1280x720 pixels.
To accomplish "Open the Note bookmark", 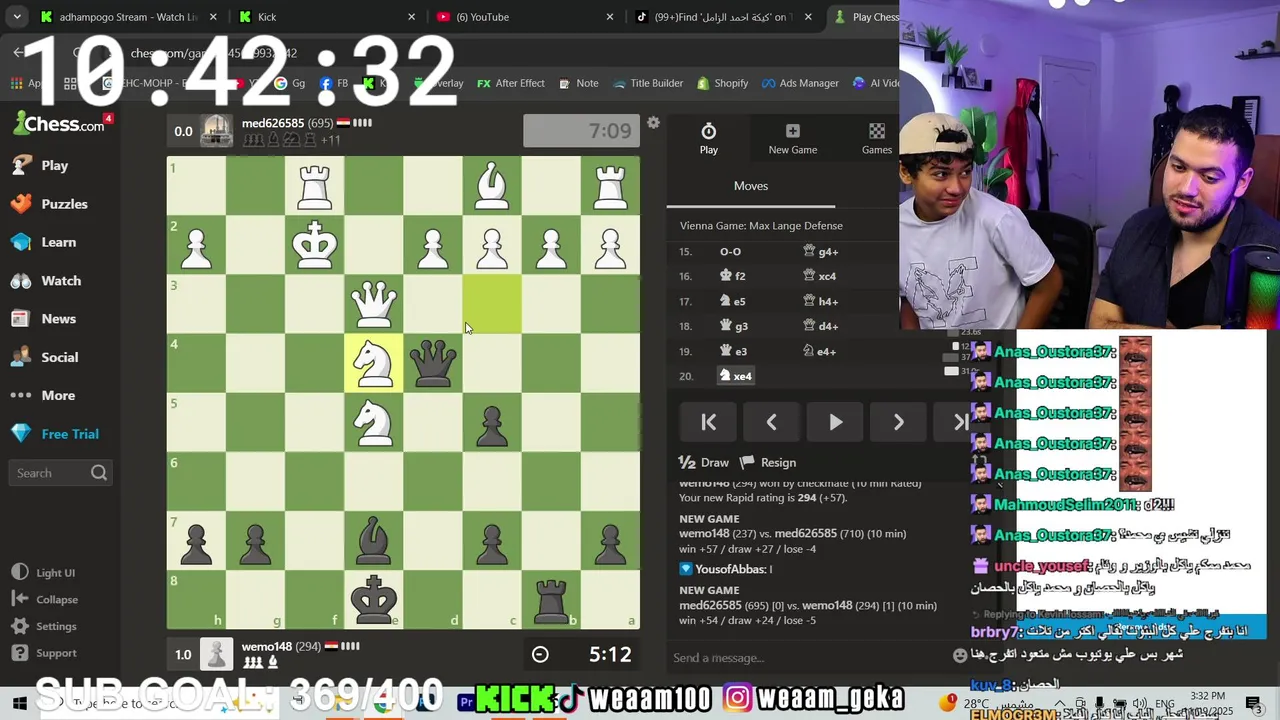I will point(578,83).
